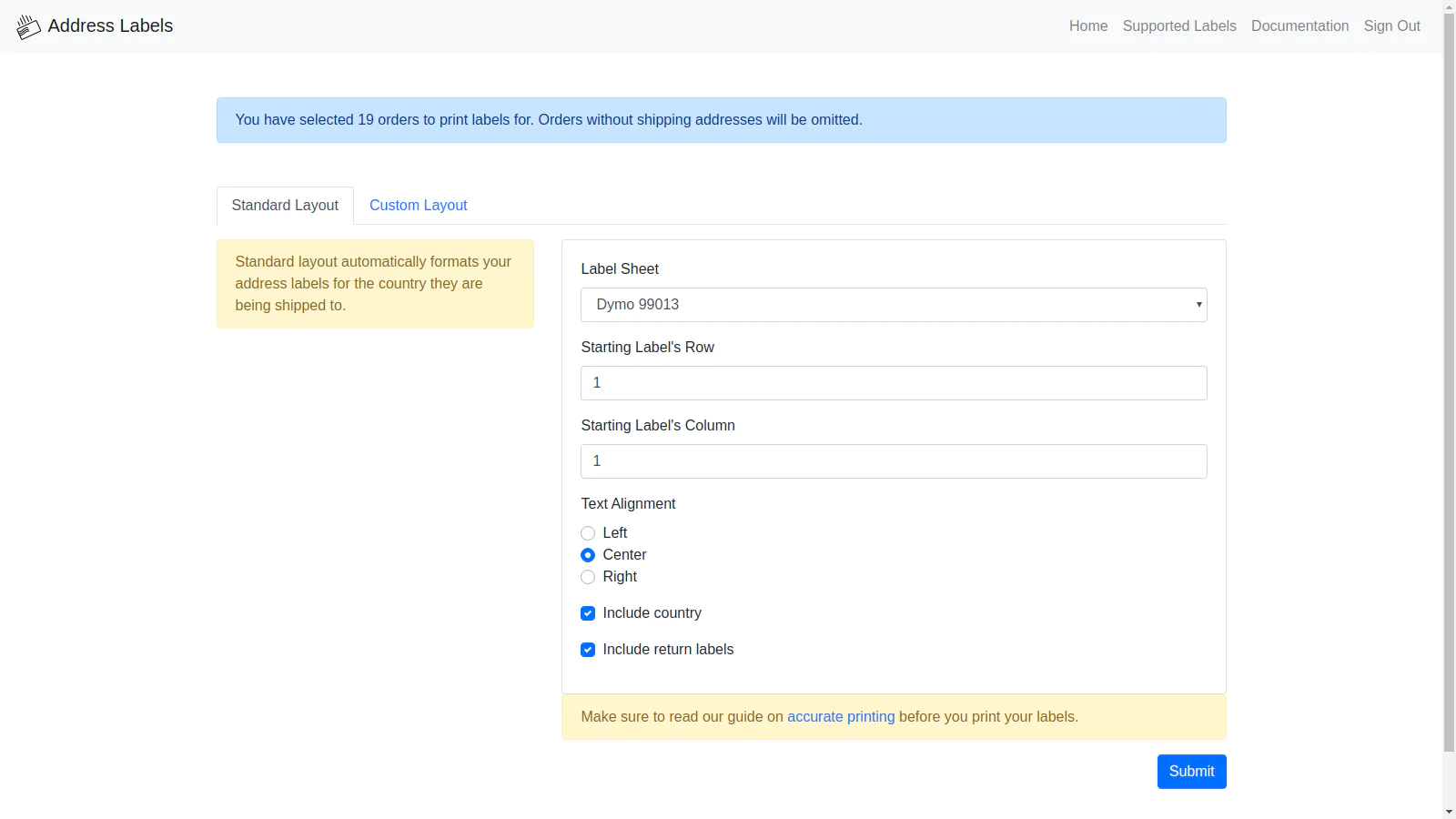
Task: Click the Address Labels logo icon
Action: point(28,26)
